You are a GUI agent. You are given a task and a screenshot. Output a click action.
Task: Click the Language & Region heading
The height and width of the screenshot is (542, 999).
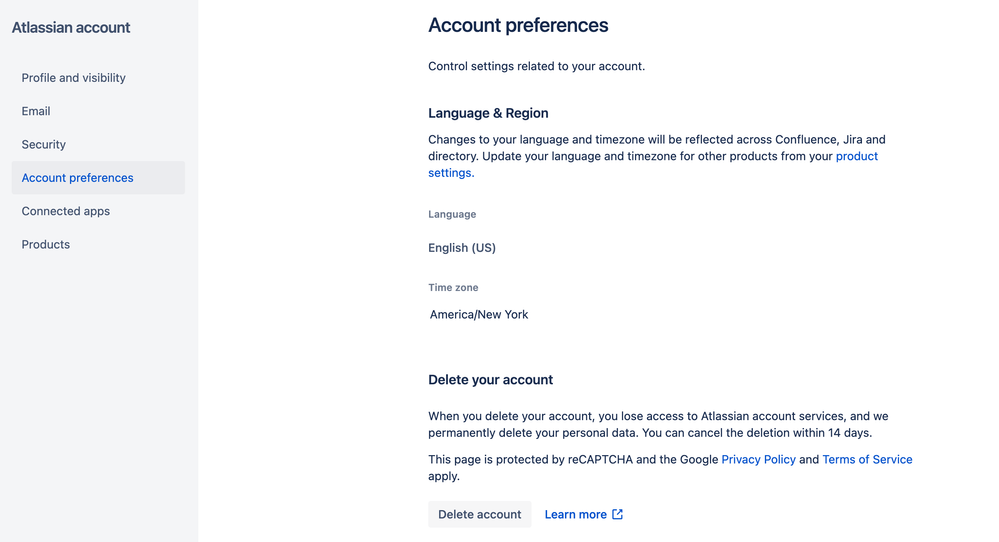488,113
